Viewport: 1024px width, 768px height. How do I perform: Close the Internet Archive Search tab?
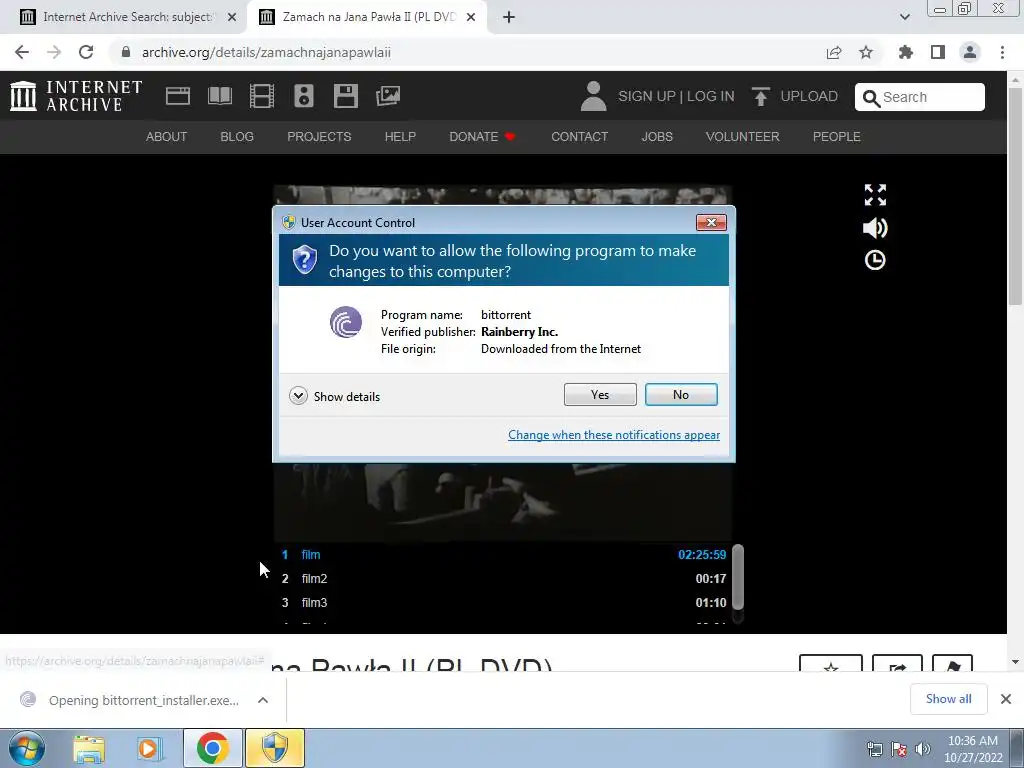232,17
